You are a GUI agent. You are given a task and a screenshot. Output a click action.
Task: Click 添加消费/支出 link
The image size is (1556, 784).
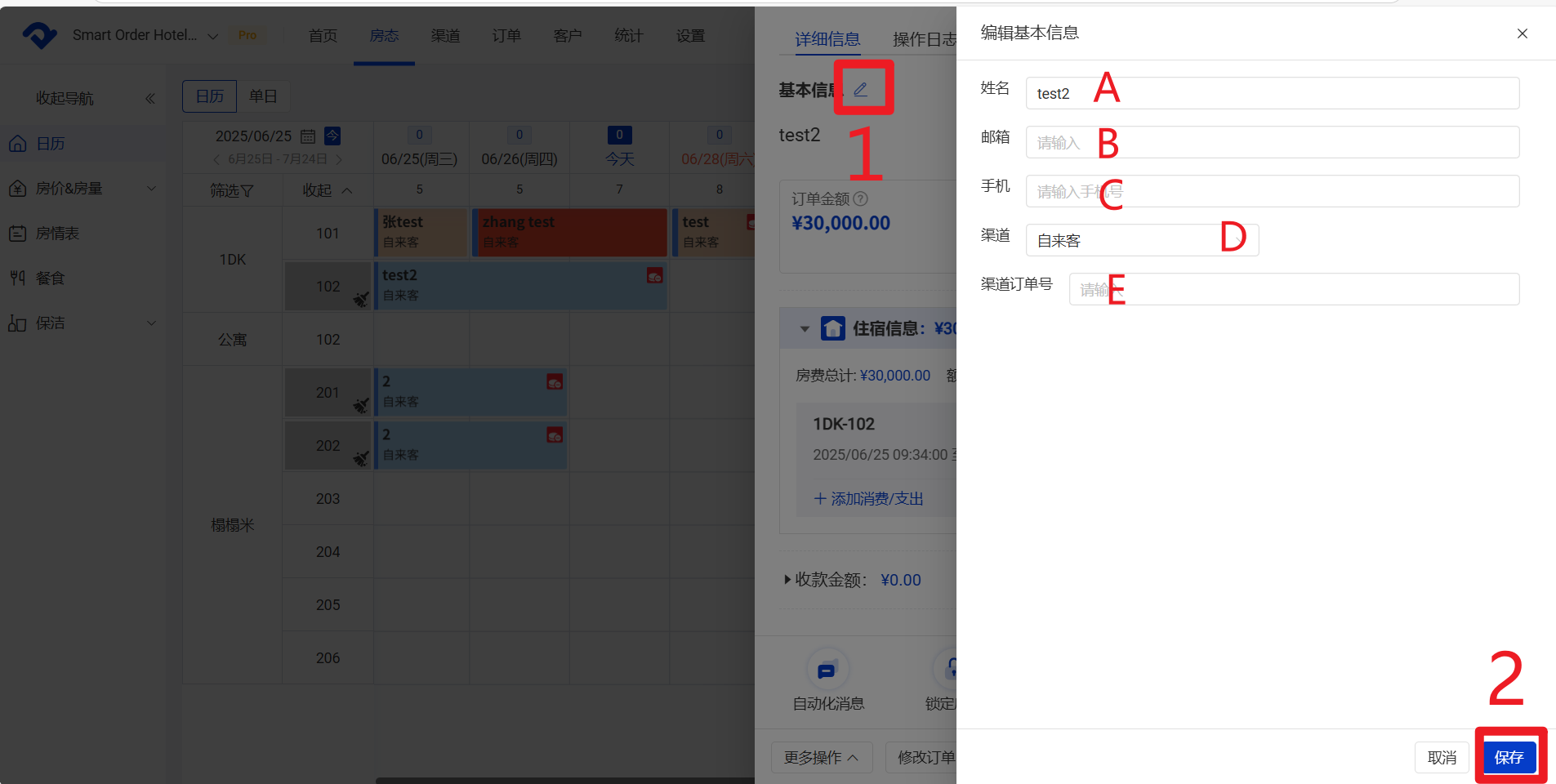pos(869,498)
